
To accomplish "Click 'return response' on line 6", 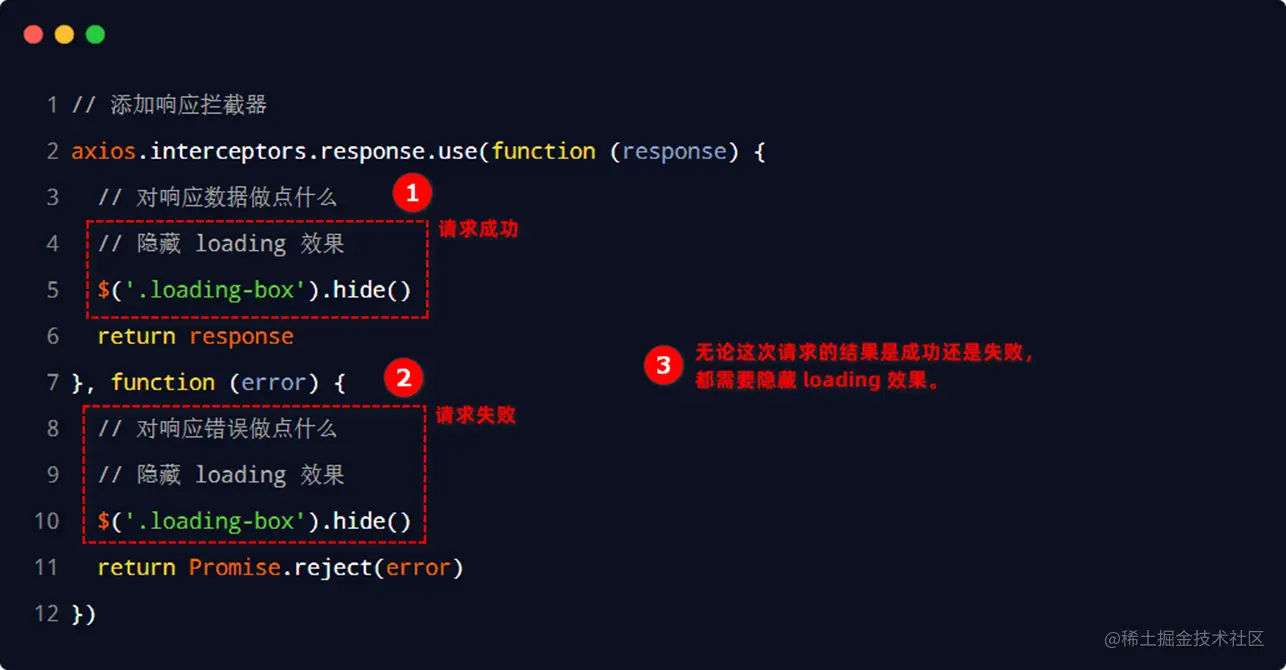I will [195, 336].
